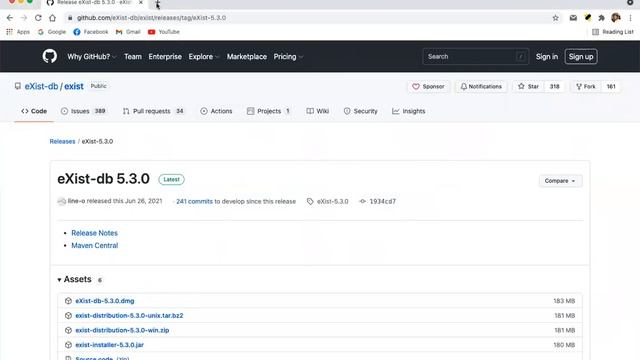Expand the Pricing dropdown
The image size is (640, 360).
coord(288,57)
